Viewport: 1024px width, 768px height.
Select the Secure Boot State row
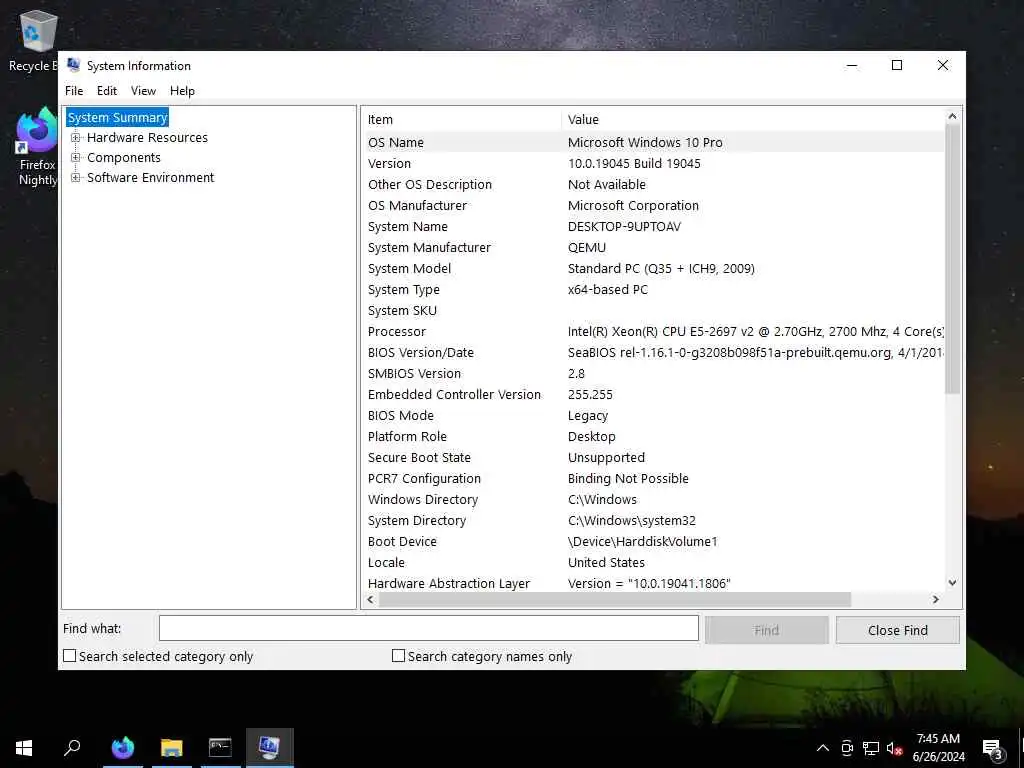[653, 458]
